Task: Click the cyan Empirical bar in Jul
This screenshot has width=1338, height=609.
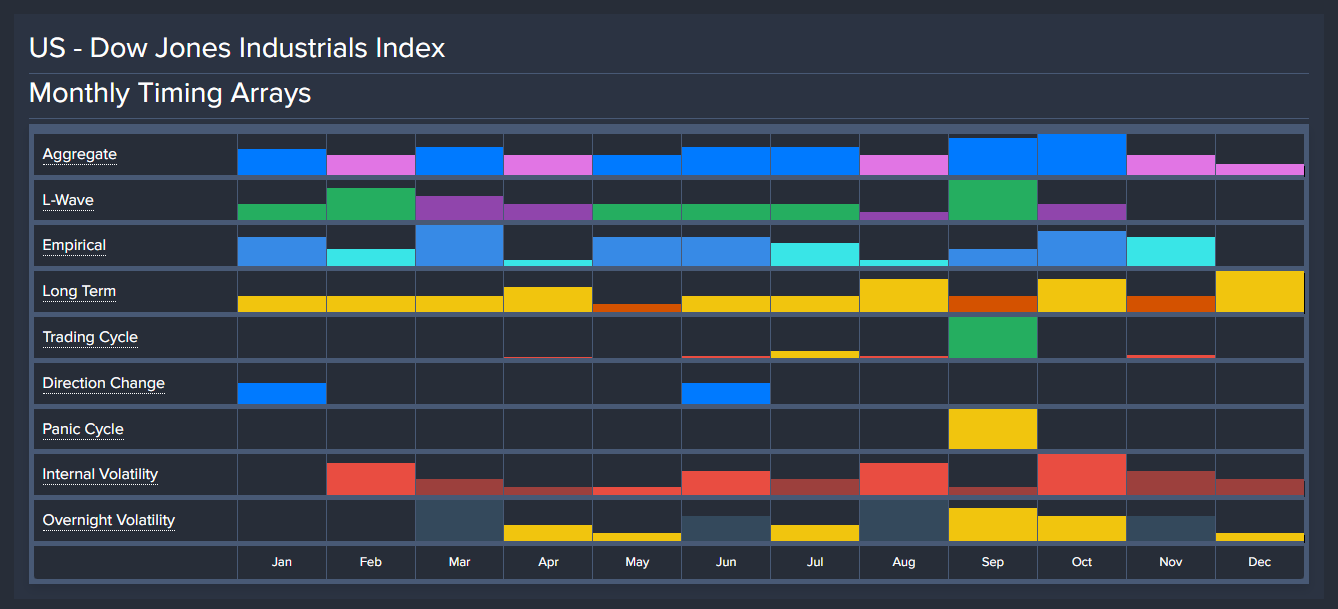Action: pos(815,254)
